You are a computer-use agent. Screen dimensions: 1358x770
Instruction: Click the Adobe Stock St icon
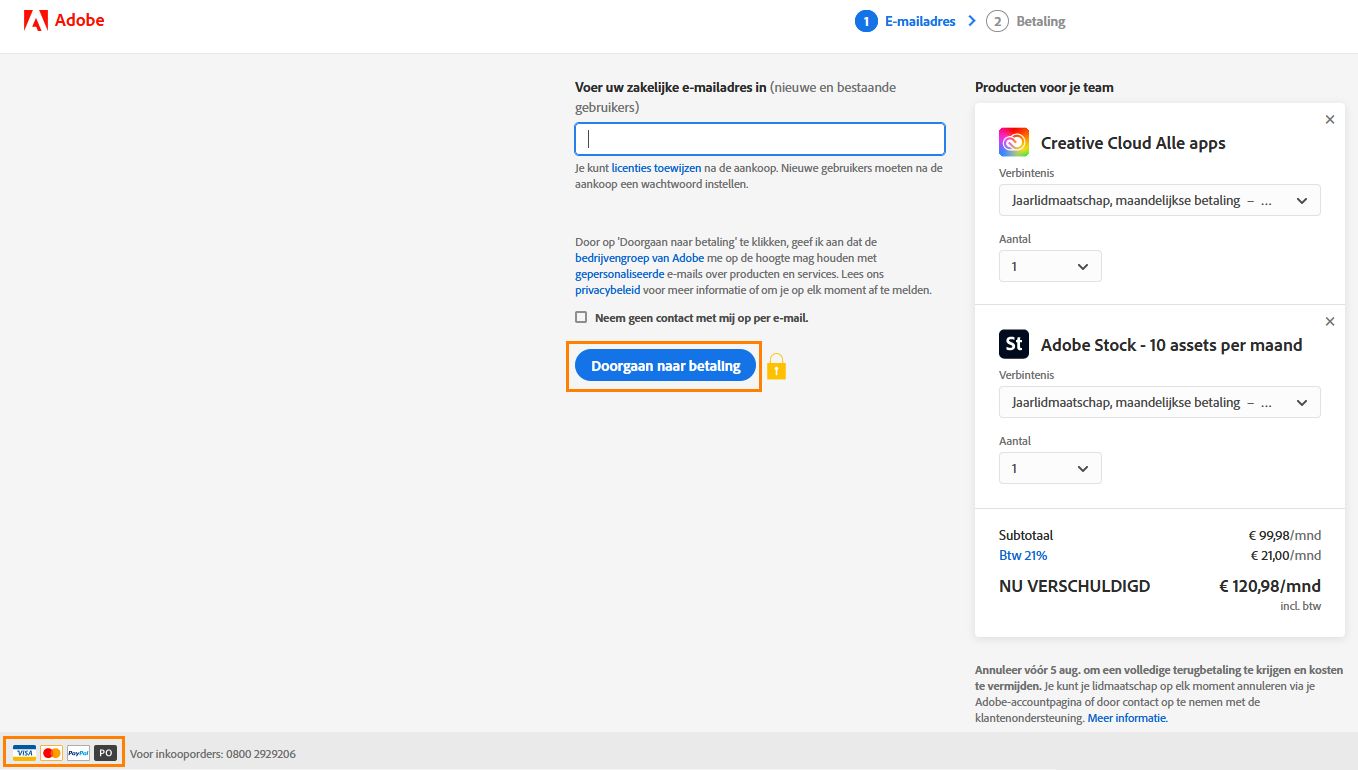1014,344
